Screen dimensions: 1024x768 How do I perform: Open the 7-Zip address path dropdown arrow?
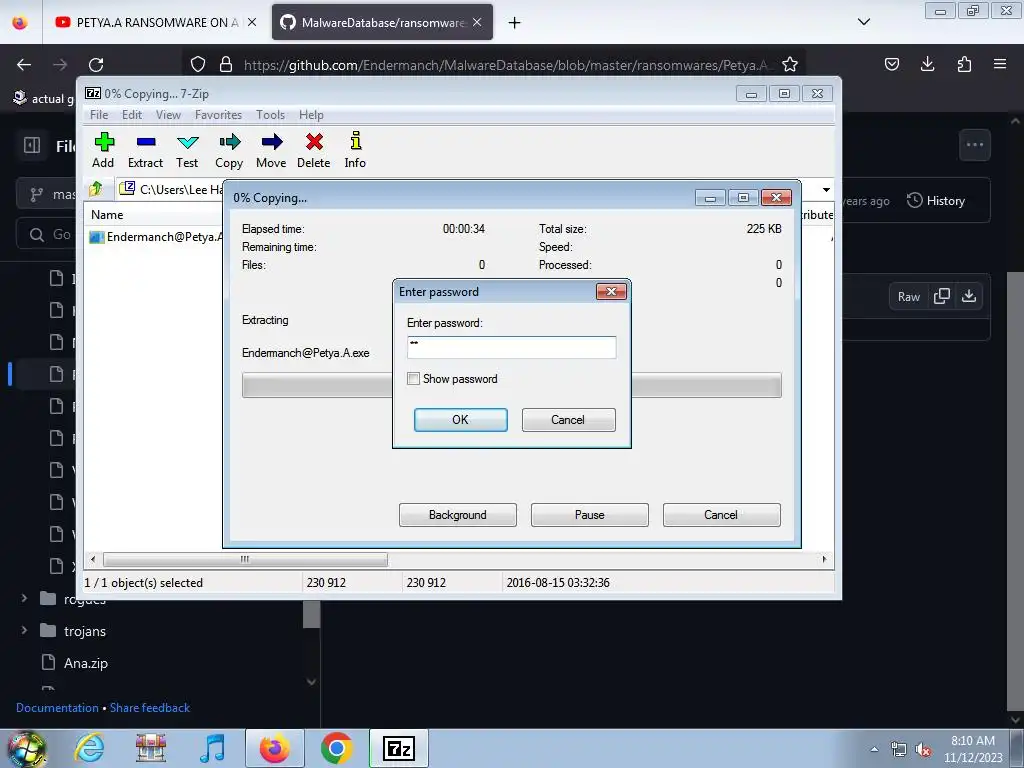point(826,190)
